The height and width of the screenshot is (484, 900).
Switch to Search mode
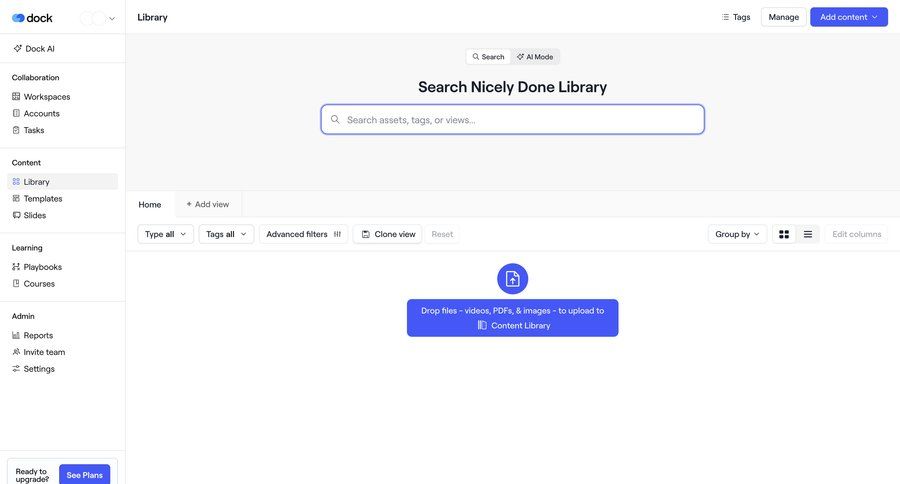tap(488, 57)
